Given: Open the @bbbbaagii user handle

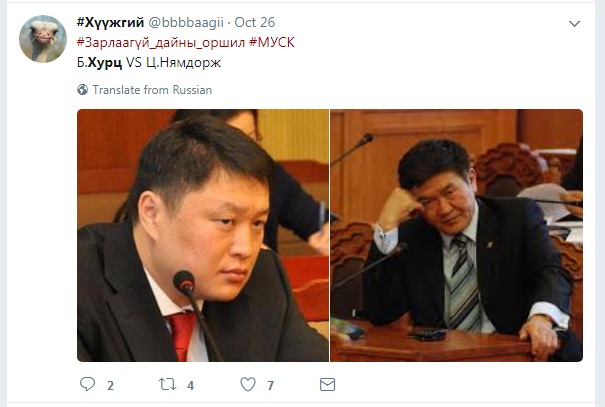Looking at the screenshot, I should (x=186, y=22).
